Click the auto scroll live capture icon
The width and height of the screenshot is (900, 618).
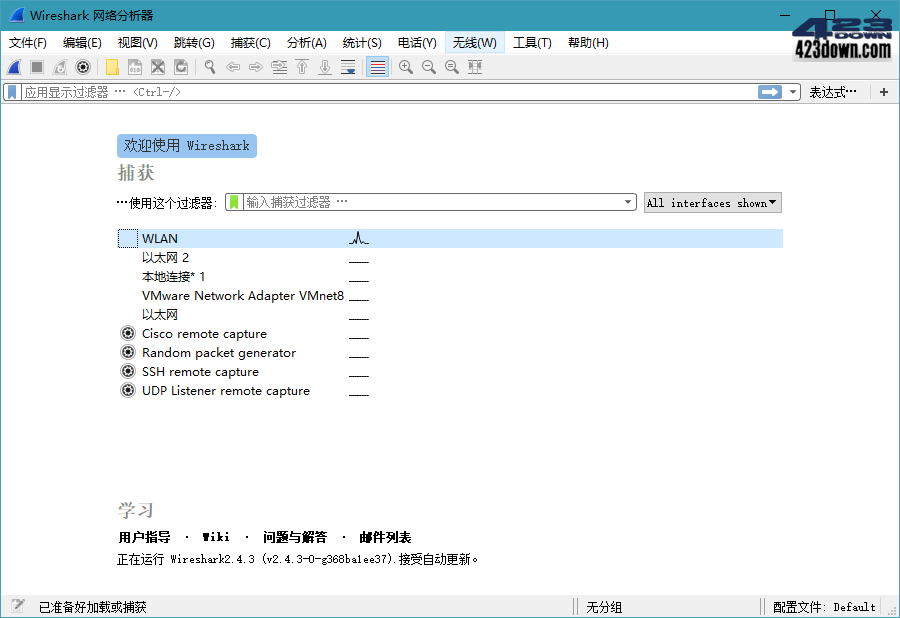click(x=348, y=67)
